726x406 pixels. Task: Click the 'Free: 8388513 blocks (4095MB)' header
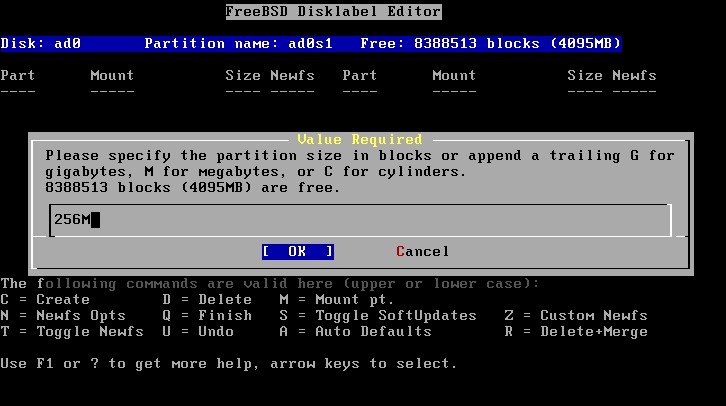[490, 44]
